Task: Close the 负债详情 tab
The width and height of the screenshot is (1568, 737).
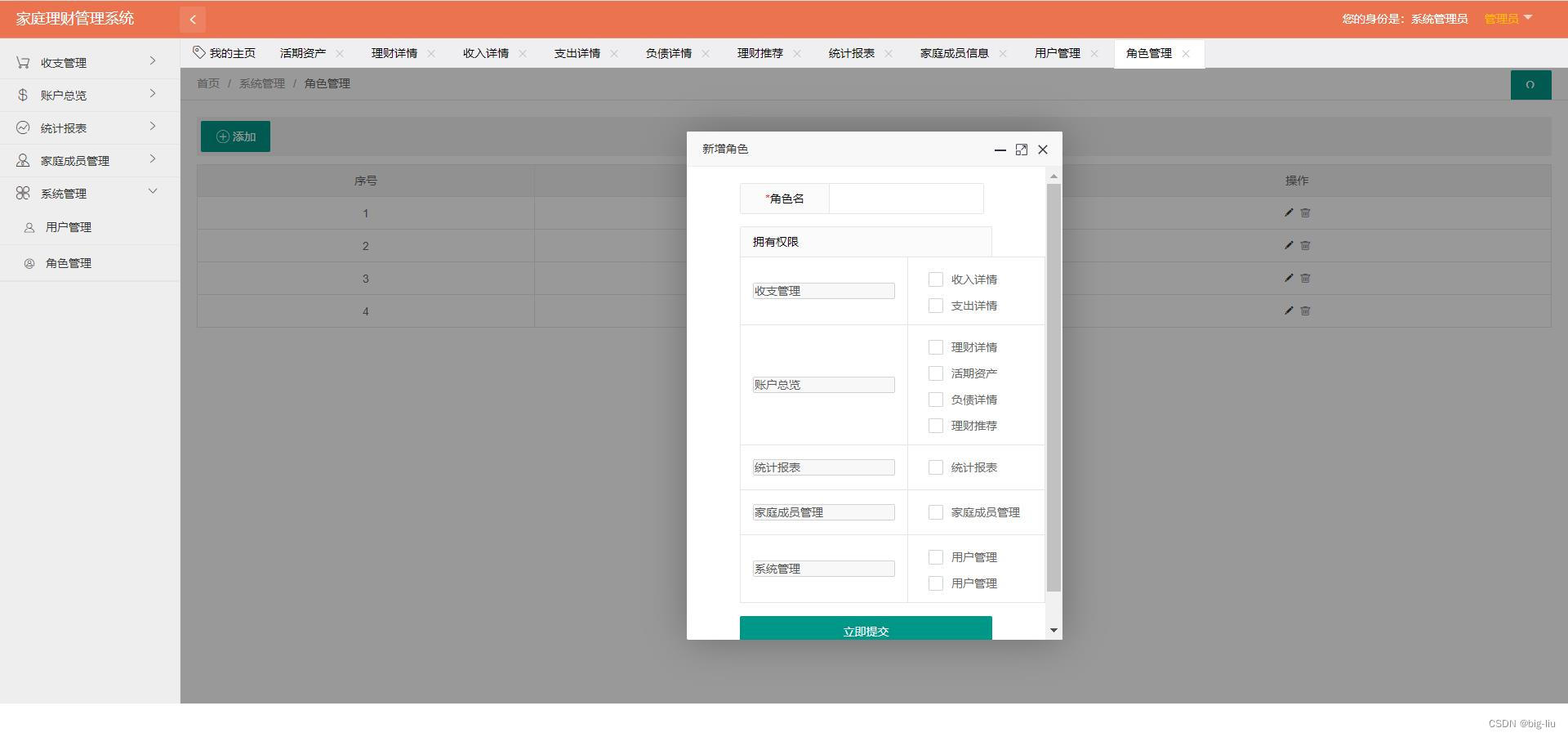Action: click(706, 53)
